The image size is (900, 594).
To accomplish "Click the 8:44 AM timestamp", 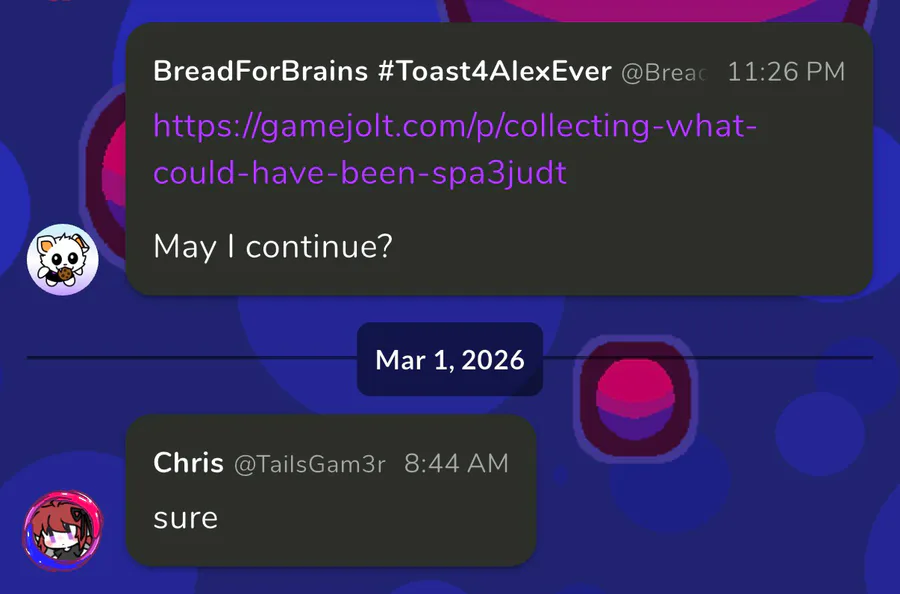I will click(x=456, y=464).
